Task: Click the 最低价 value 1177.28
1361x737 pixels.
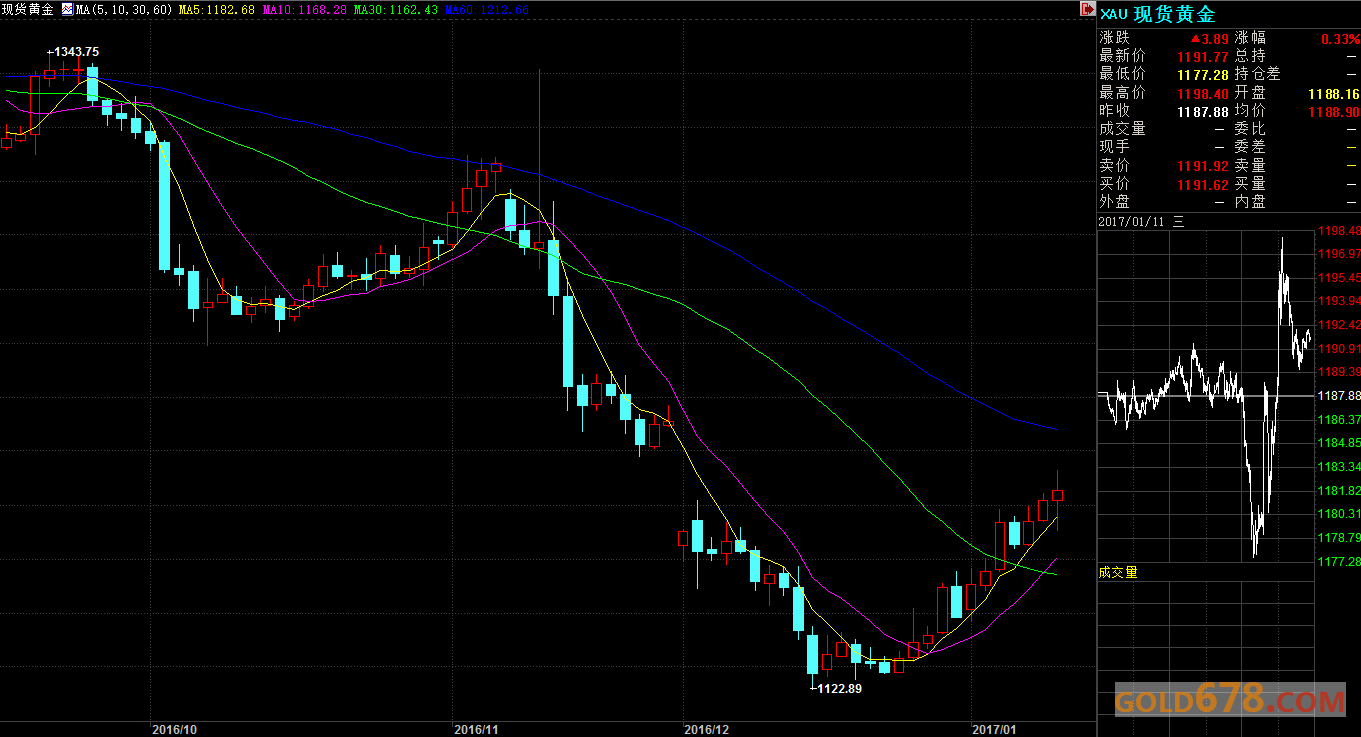Action: click(1203, 74)
